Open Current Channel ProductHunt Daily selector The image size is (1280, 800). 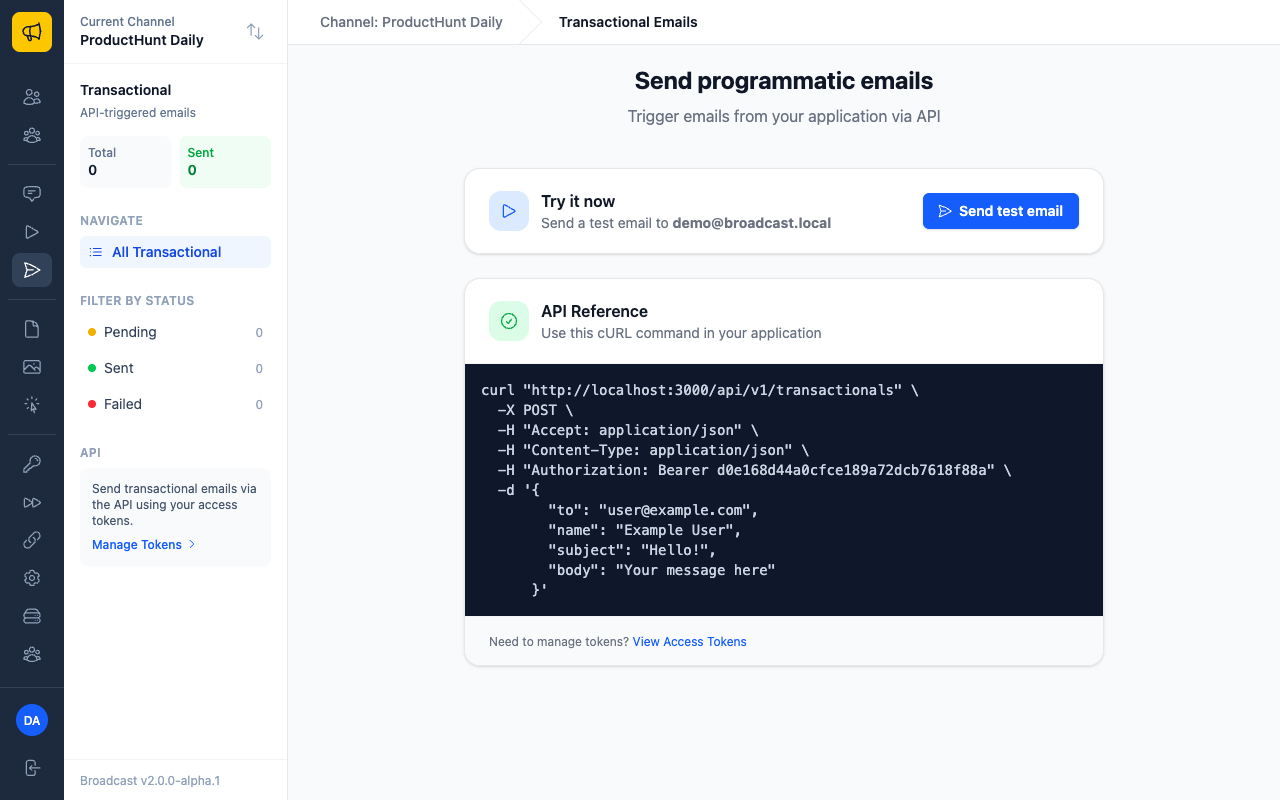coord(175,32)
